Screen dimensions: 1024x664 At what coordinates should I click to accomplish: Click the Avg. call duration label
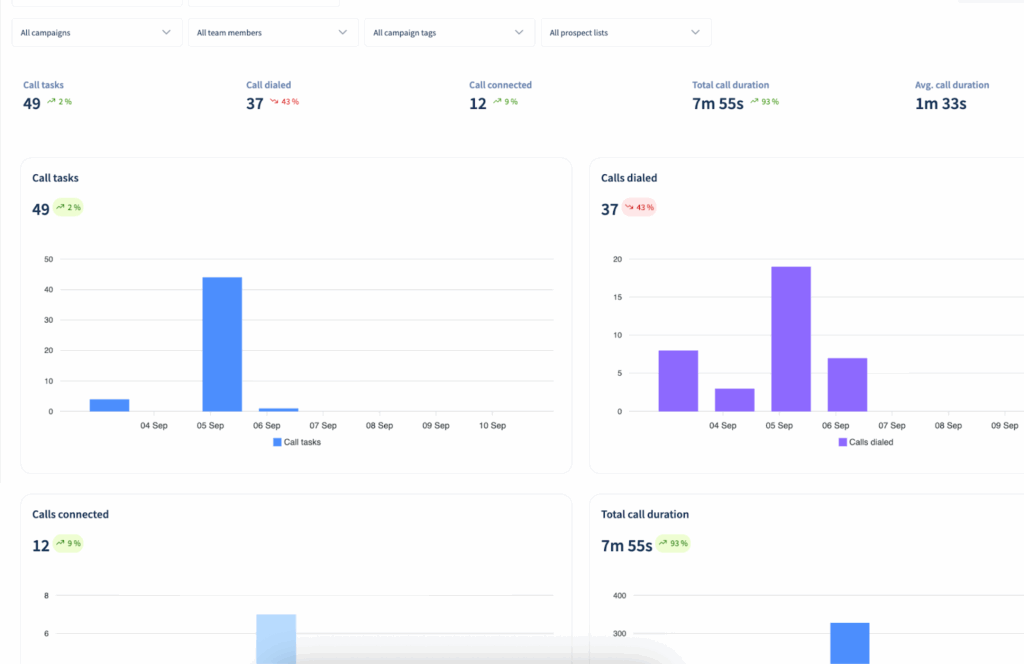click(x=952, y=85)
